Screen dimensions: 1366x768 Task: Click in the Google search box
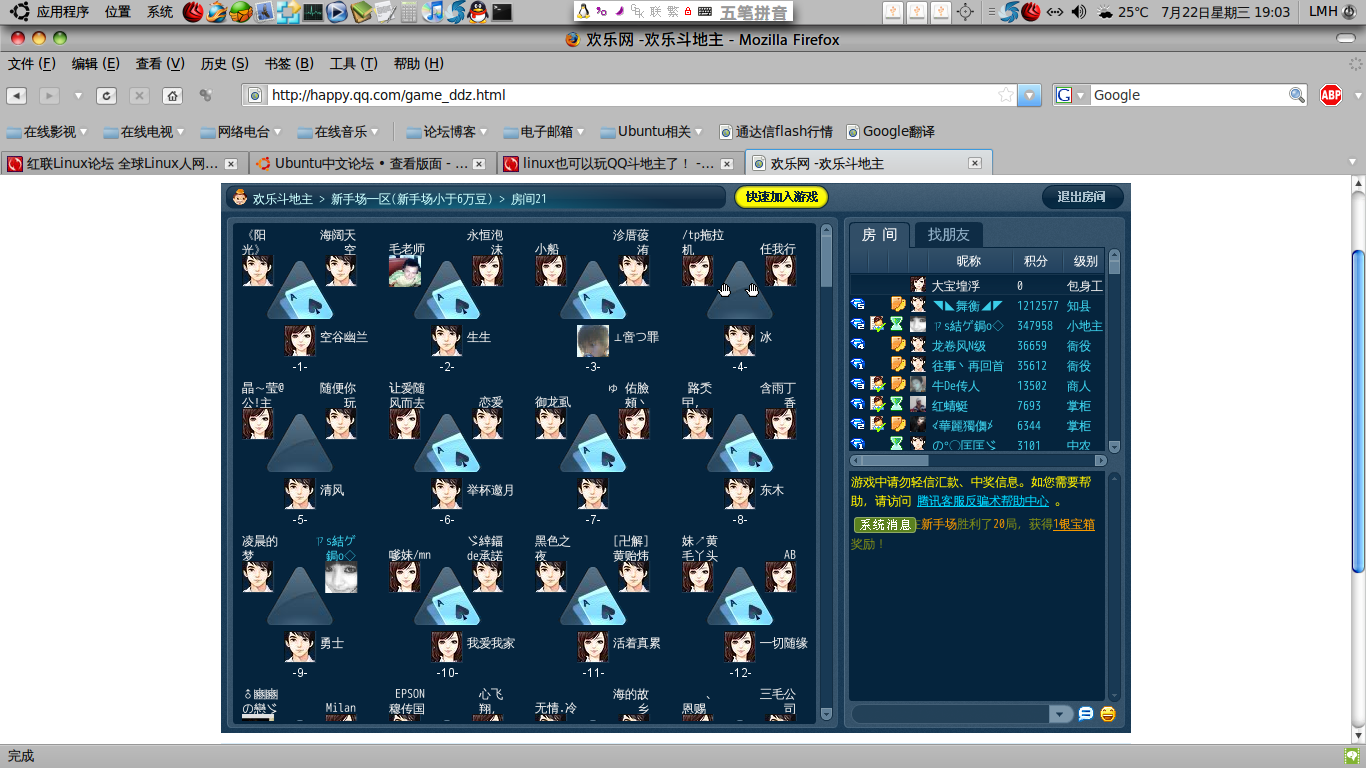click(1188, 95)
